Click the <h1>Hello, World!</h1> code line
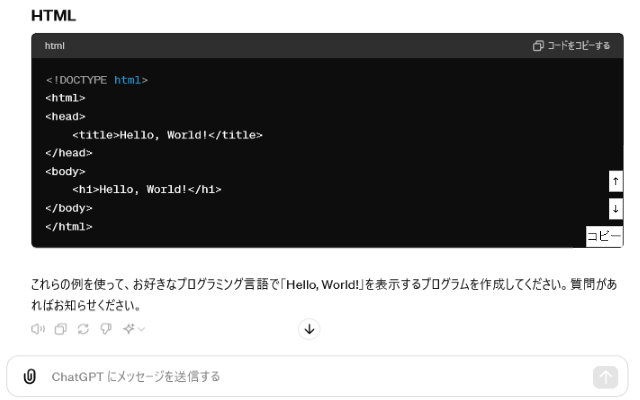The image size is (640, 400). coord(147,189)
